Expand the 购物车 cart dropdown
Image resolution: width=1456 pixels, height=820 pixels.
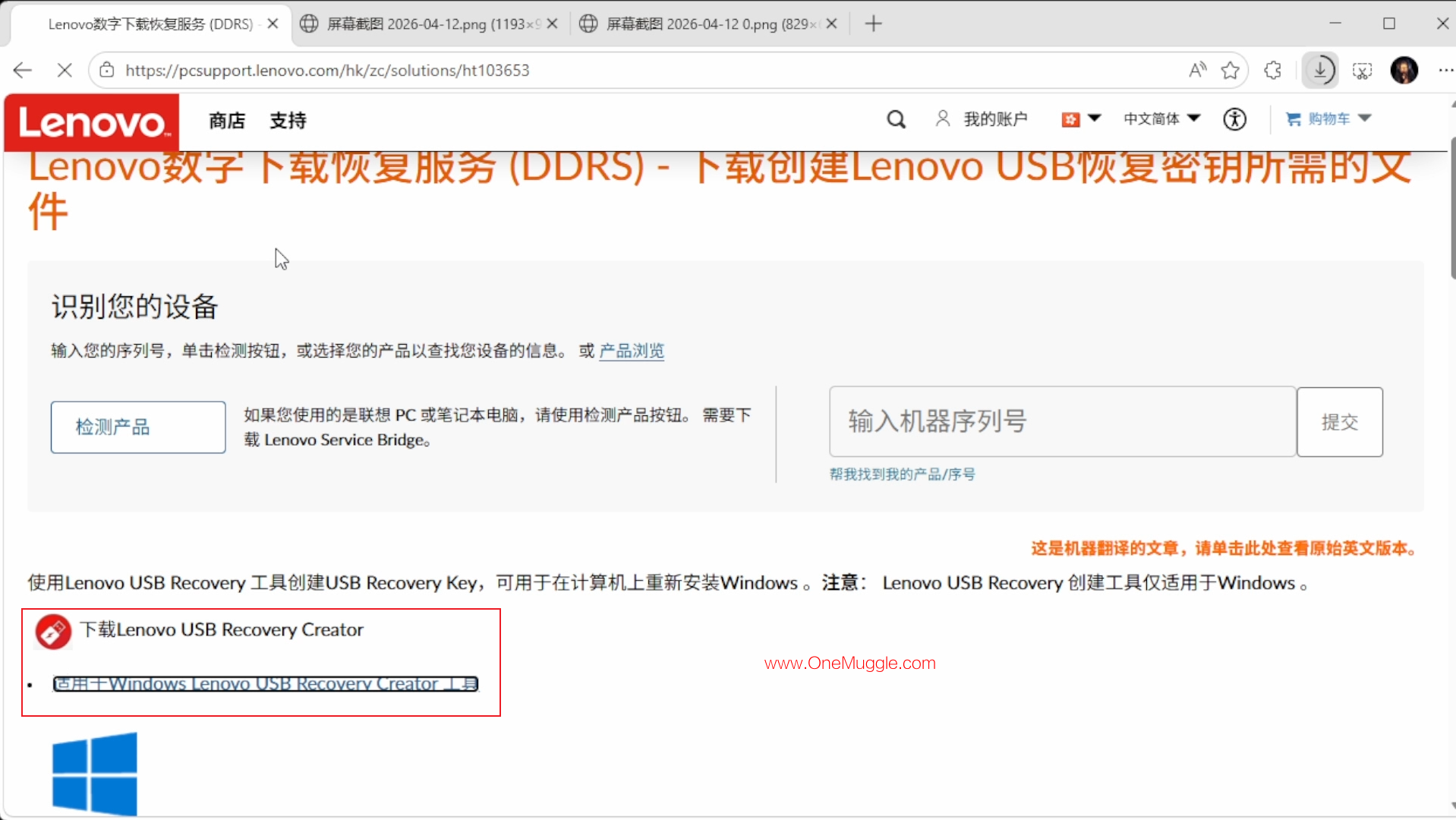tap(1328, 119)
